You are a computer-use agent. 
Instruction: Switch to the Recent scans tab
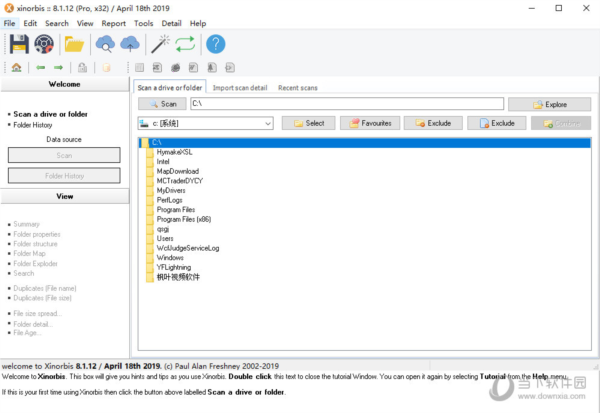coord(298,88)
